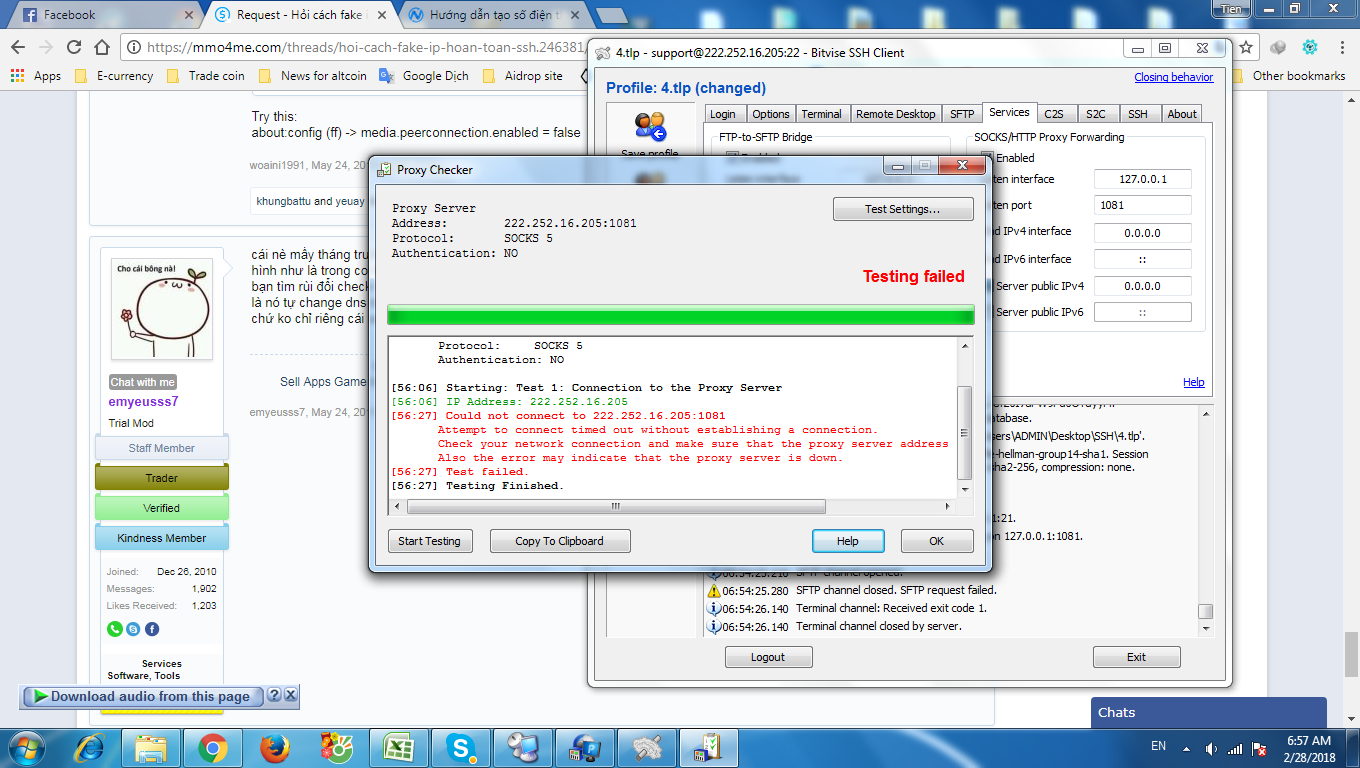The width and height of the screenshot is (1360, 768).
Task: Open Excel from the taskbar
Action: (x=399, y=747)
